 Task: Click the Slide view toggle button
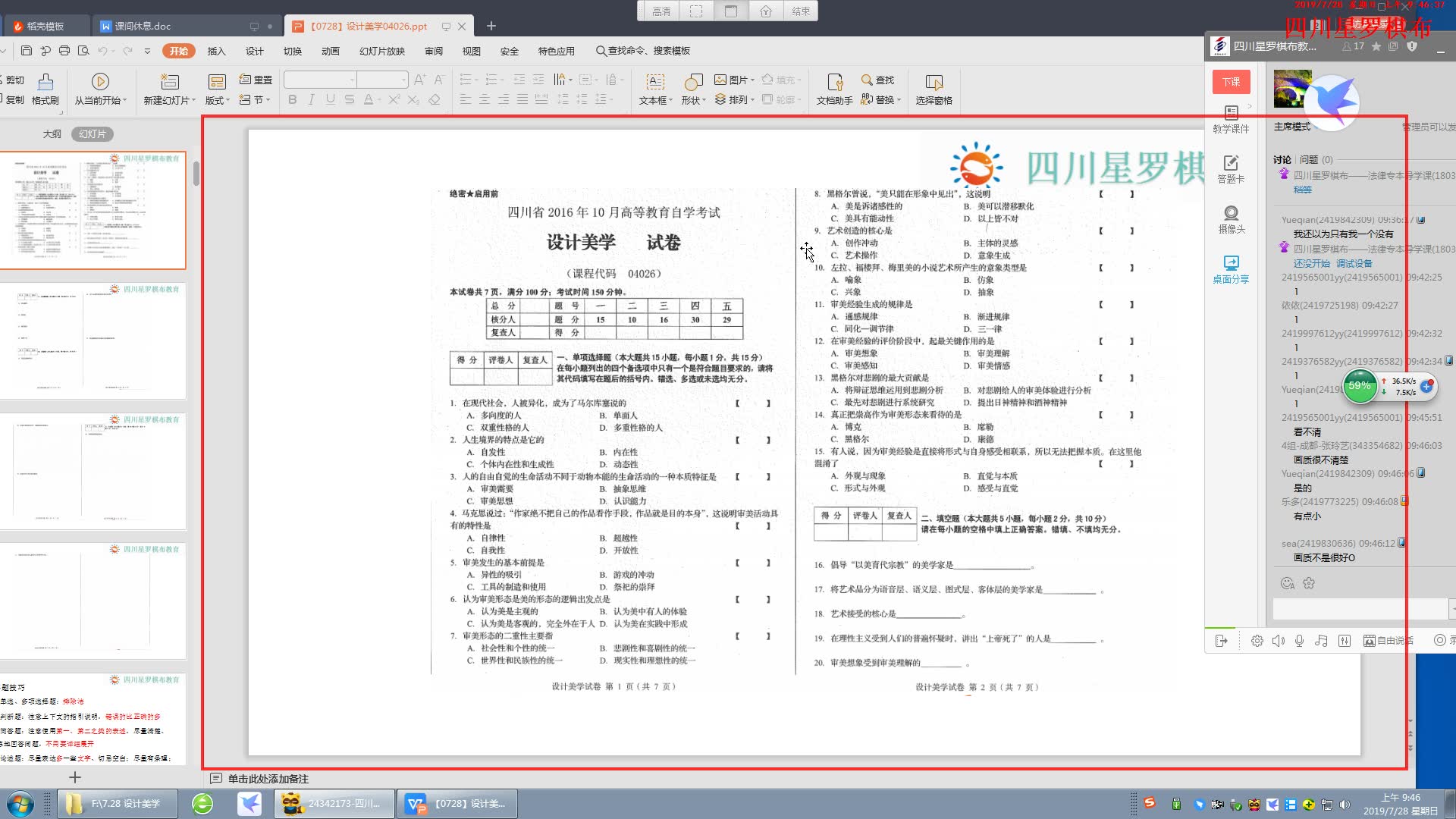click(91, 133)
